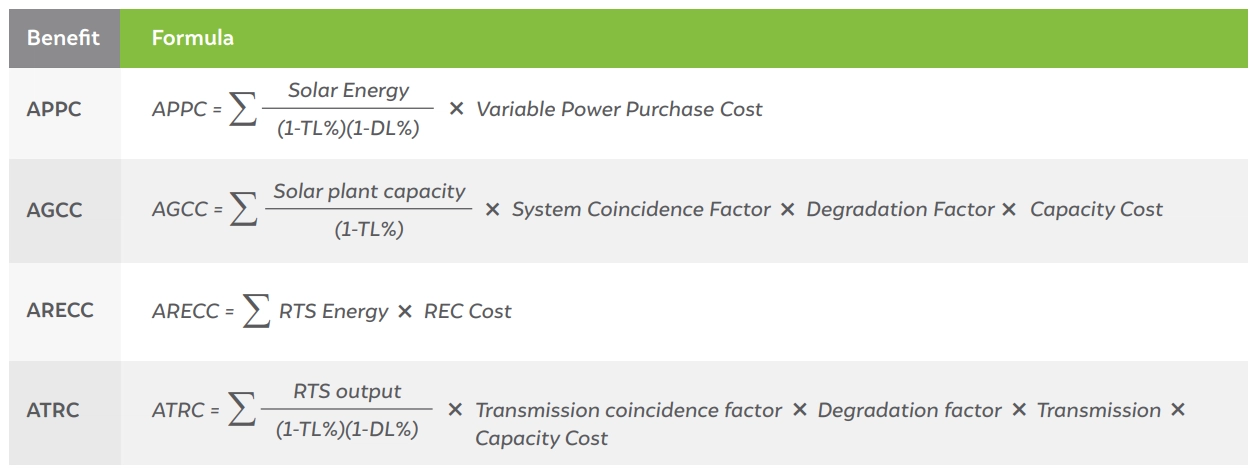Screen dimensions: 1255x472
Task: Click the multiplication sign before REC Cost
Action: 405,312
